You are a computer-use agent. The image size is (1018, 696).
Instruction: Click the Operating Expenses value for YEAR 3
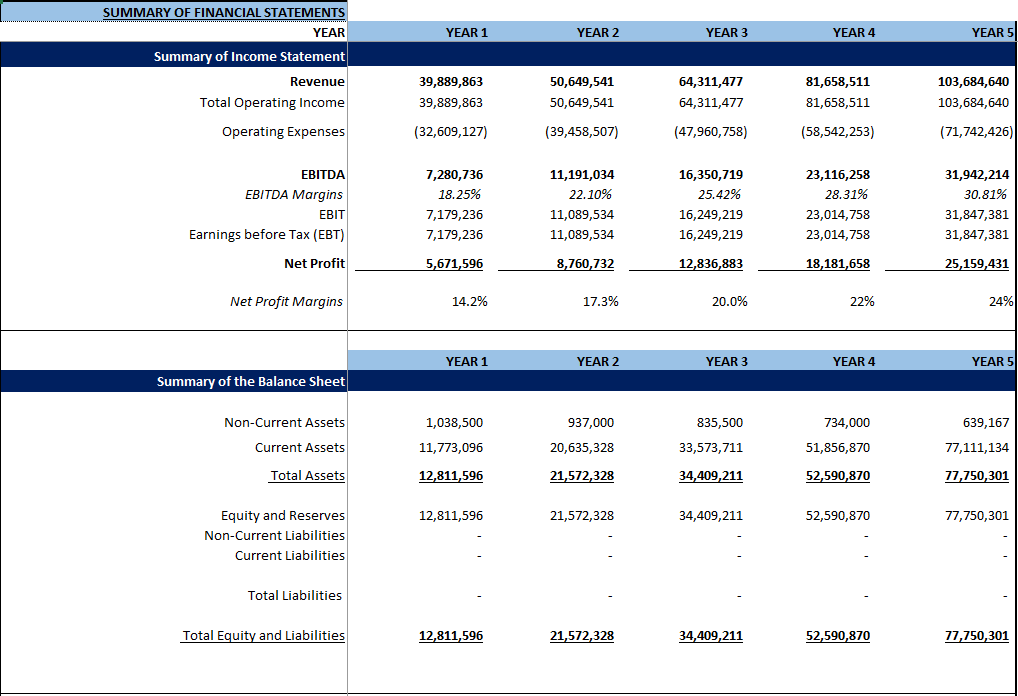click(707, 131)
